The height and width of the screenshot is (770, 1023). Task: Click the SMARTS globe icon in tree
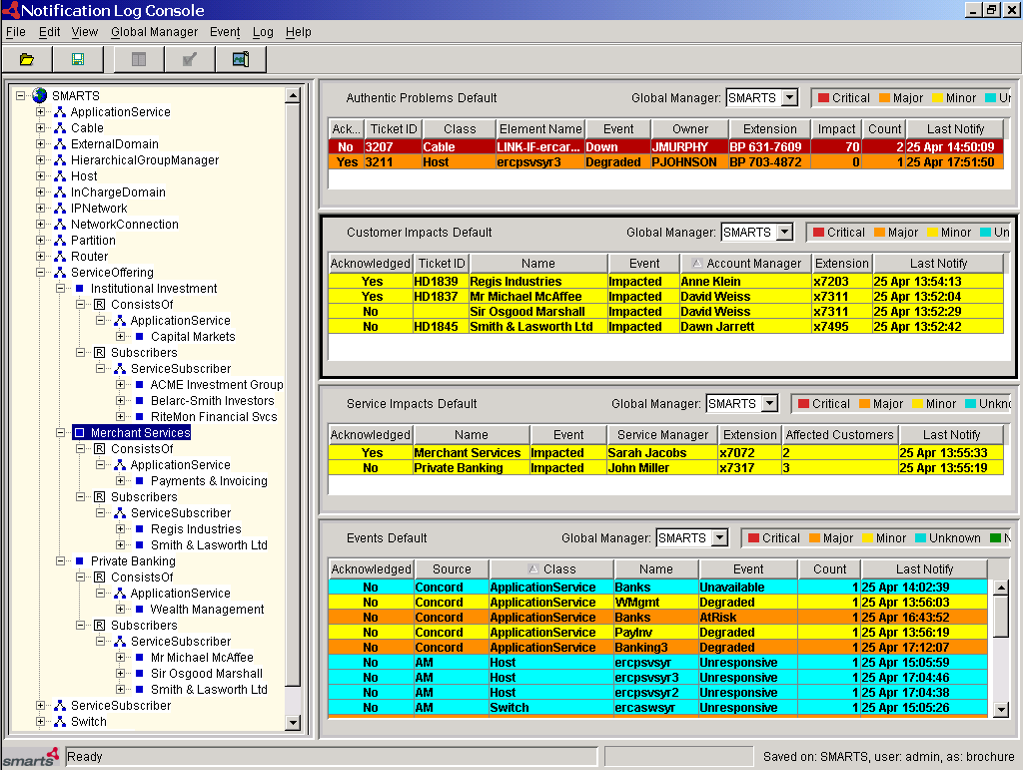40,96
